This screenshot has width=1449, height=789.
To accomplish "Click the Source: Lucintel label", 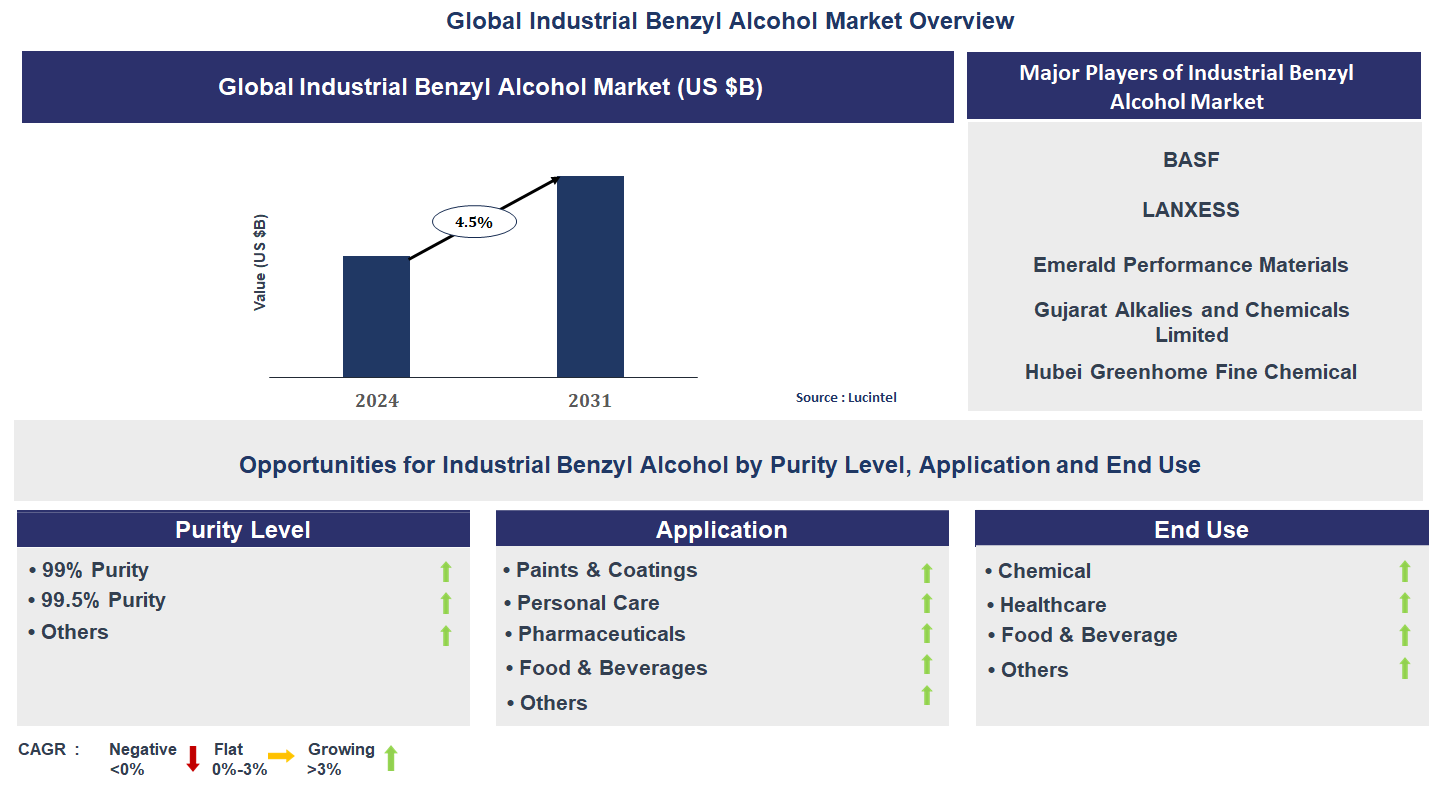I will [x=846, y=397].
